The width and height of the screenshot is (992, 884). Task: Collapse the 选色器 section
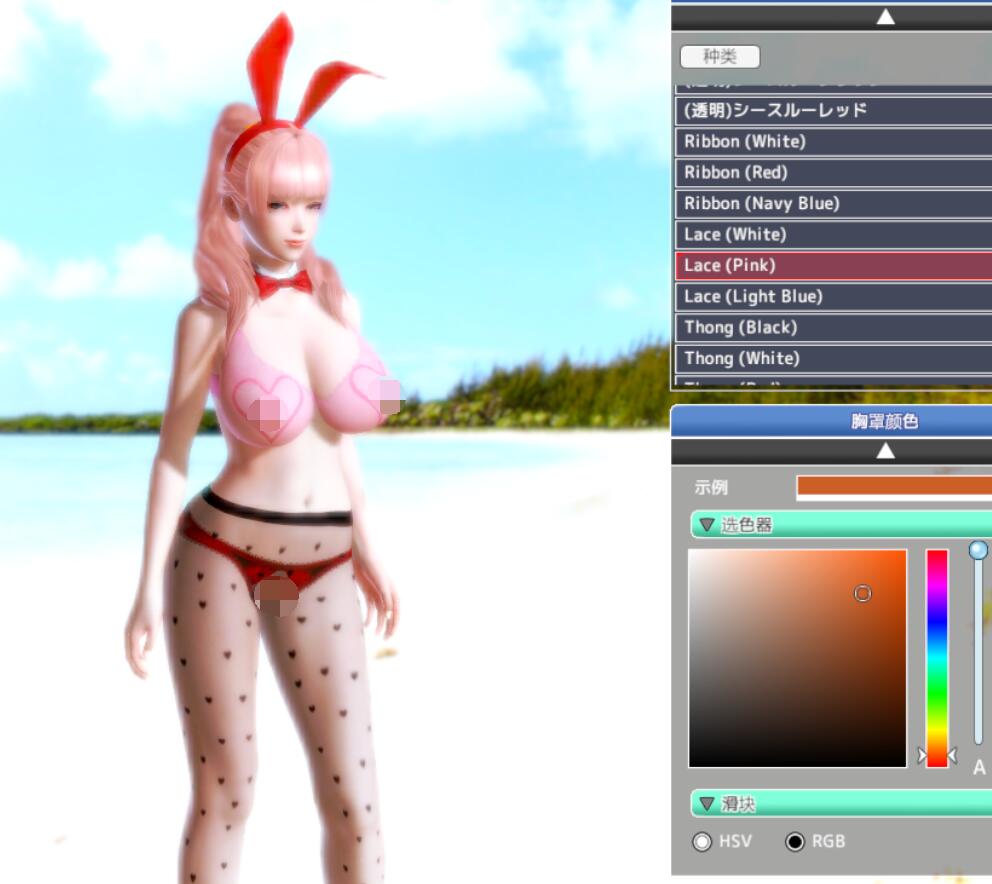[x=708, y=525]
